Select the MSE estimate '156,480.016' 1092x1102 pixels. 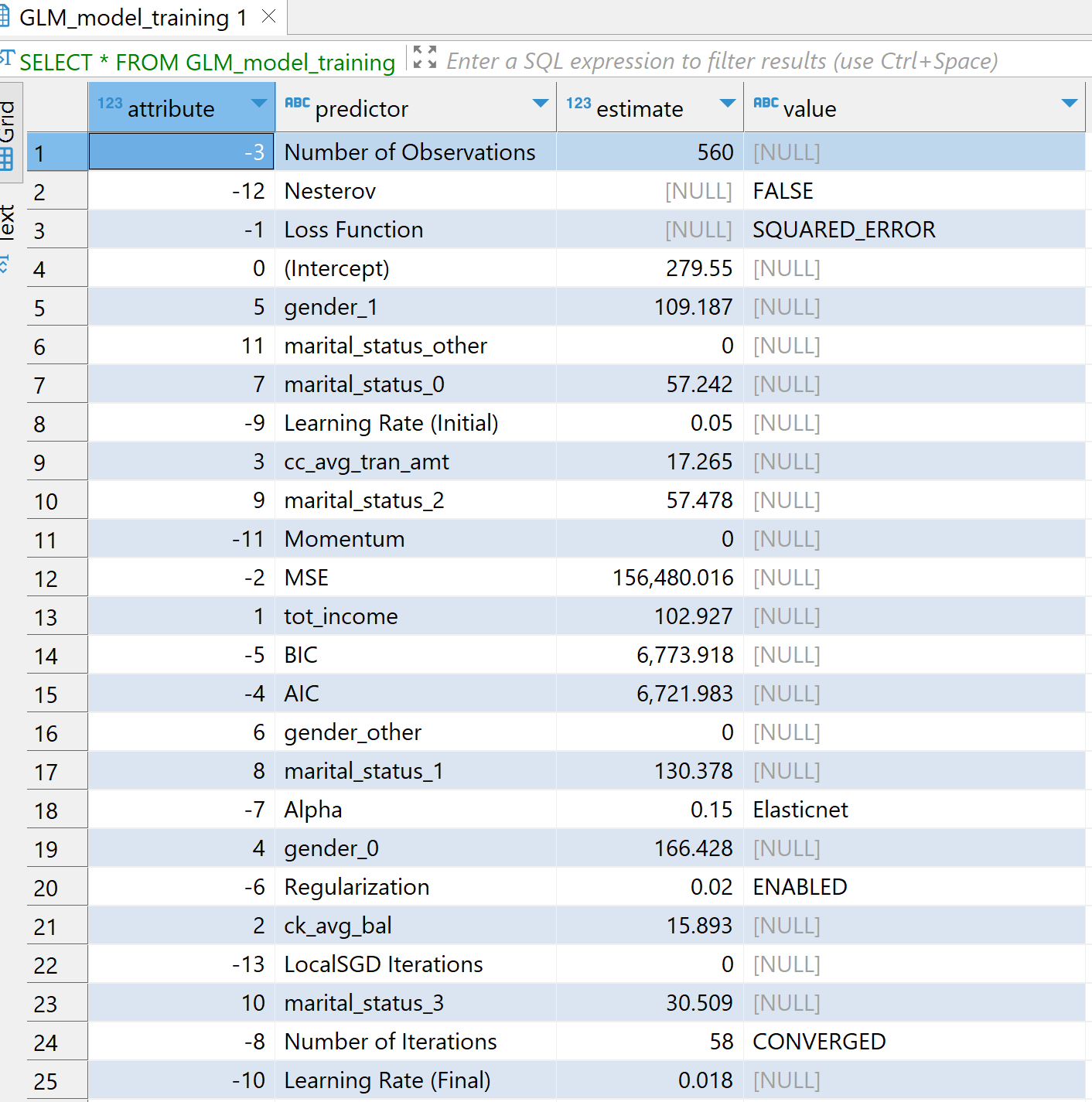click(650, 578)
